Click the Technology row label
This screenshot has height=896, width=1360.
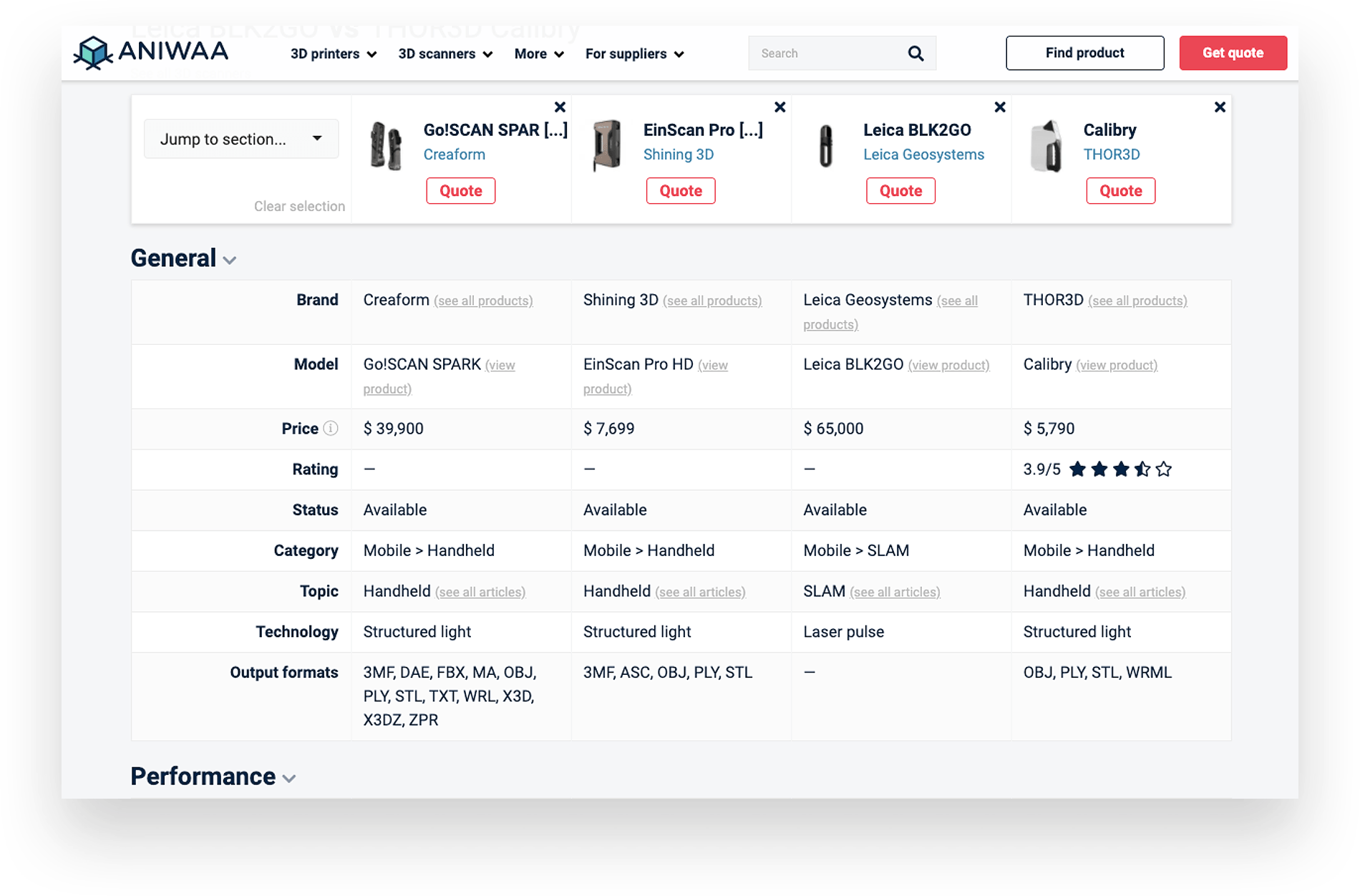click(297, 632)
